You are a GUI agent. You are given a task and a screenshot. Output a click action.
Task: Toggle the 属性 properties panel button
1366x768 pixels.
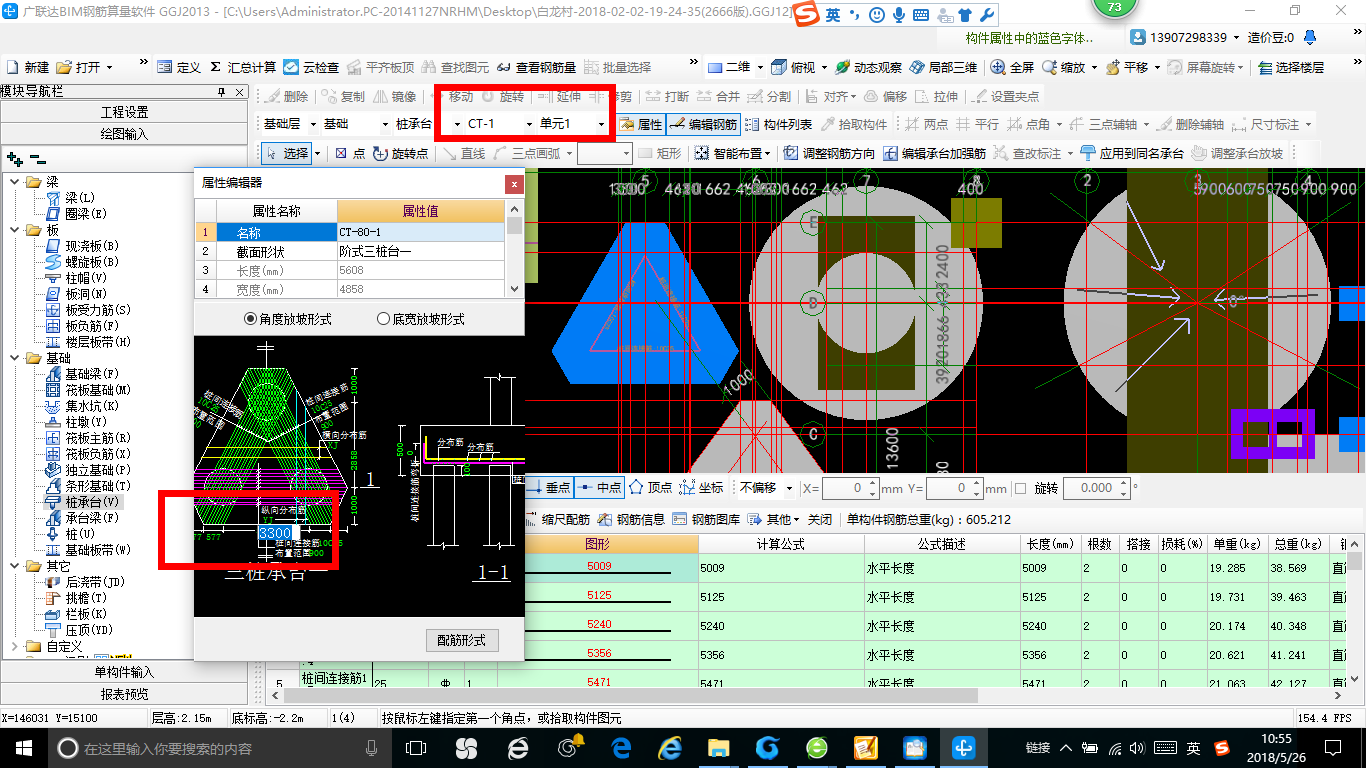click(x=641, y=124)
